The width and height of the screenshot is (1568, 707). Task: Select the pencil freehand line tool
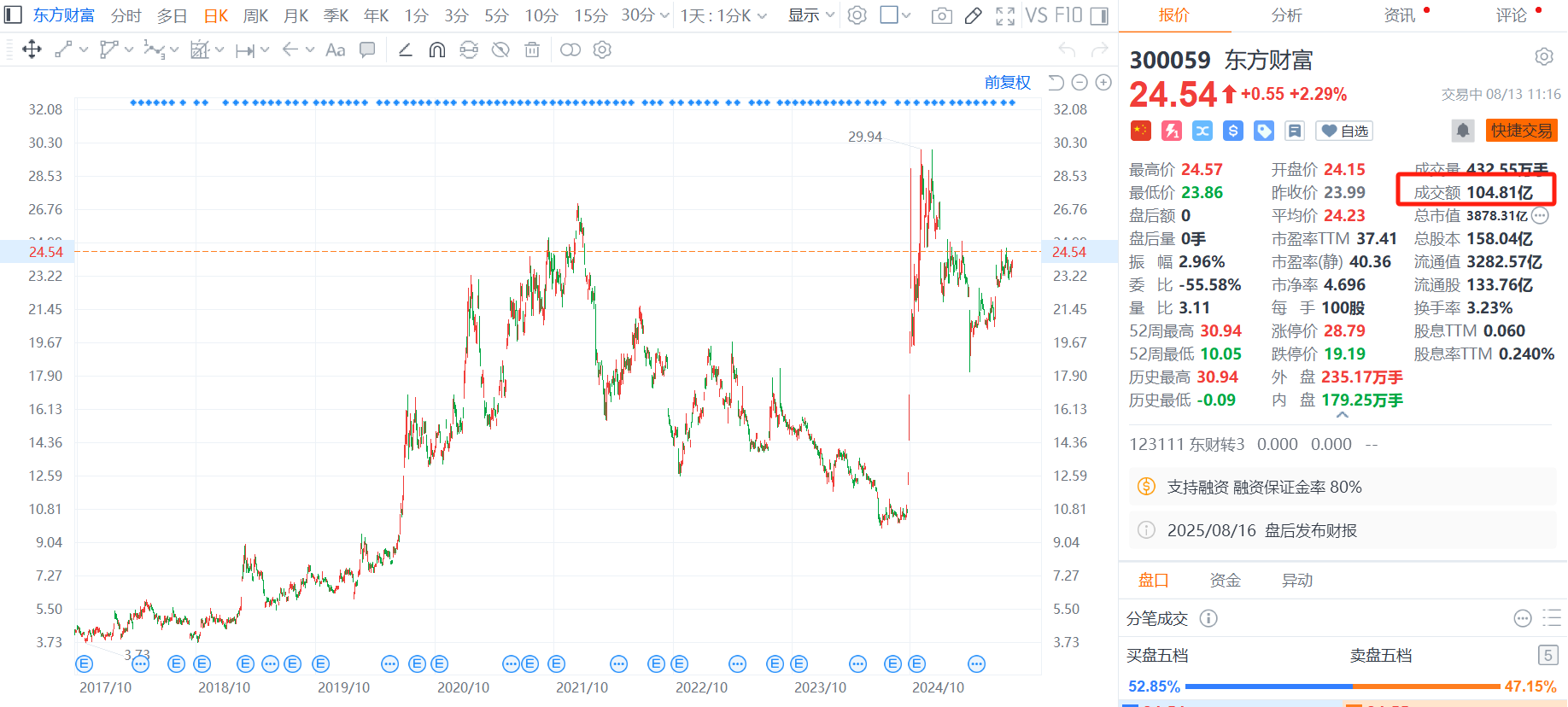pyautogui.click(x=406, y=50)
